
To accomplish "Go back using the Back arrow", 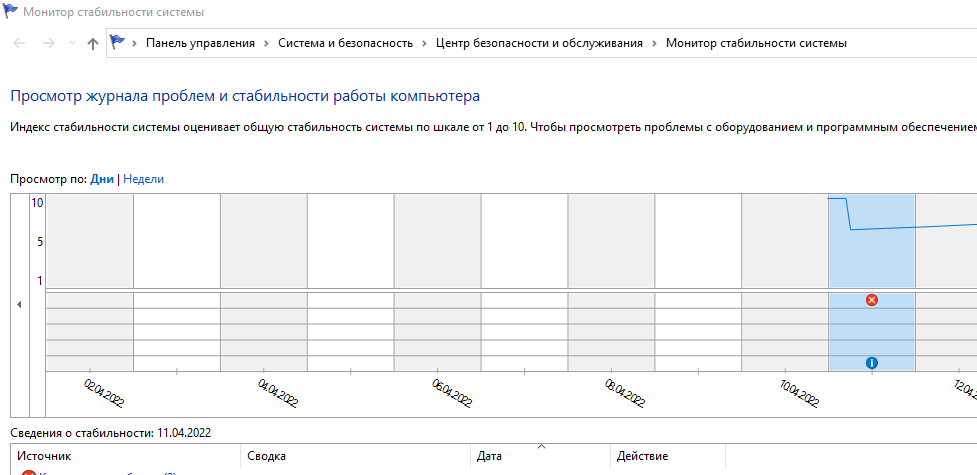I will [20, 43].
